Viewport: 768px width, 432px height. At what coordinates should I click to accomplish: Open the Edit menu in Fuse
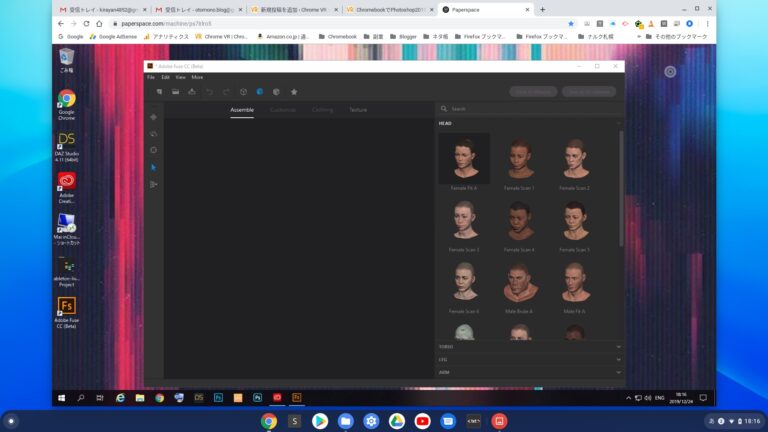point(166,77)
